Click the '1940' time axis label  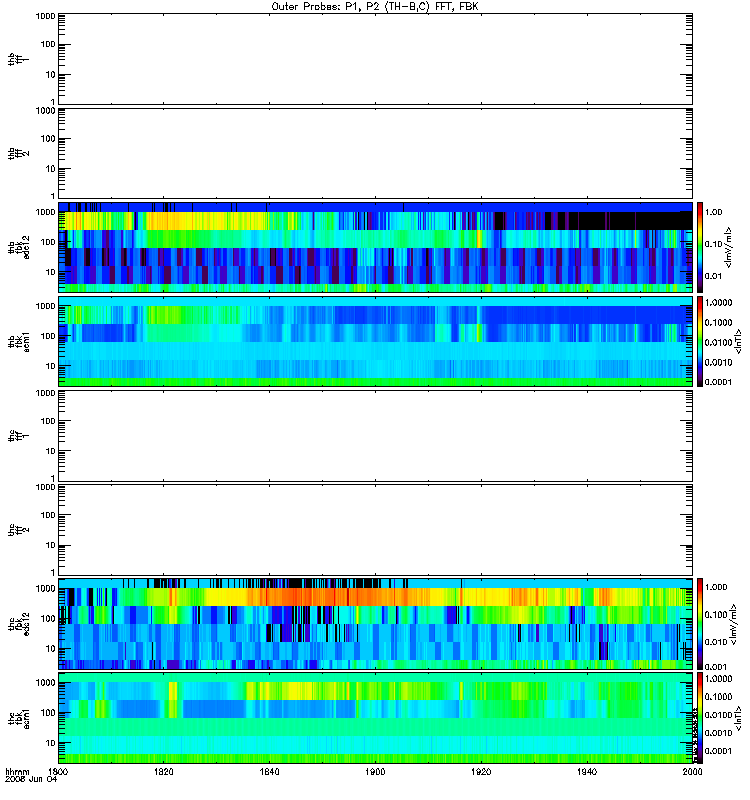pos(587,771)
